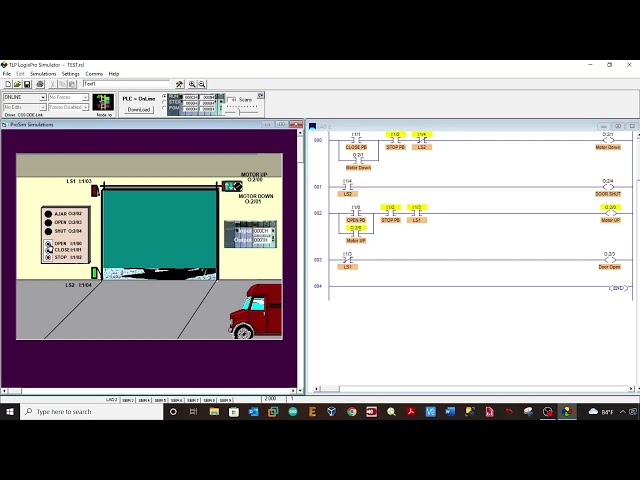640x480 pixels.
Task: Click the ladder window horizontal scrollbar
Action: pos(474,389)
